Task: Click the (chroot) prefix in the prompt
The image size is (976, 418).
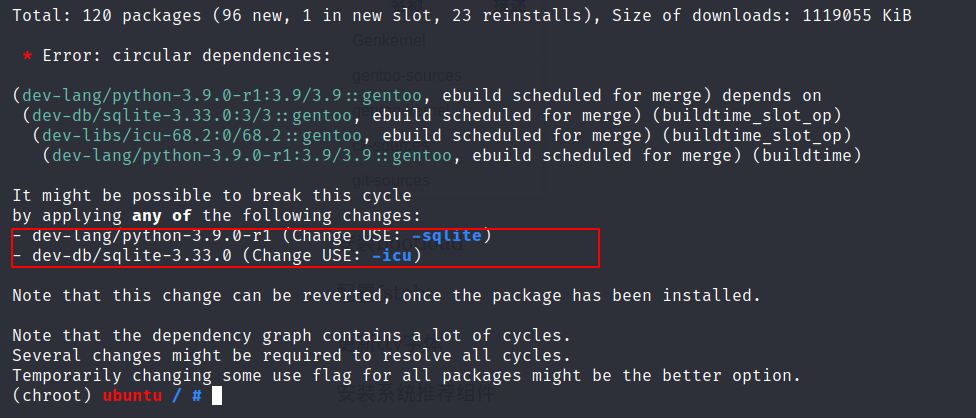Action: click(52, 396)
